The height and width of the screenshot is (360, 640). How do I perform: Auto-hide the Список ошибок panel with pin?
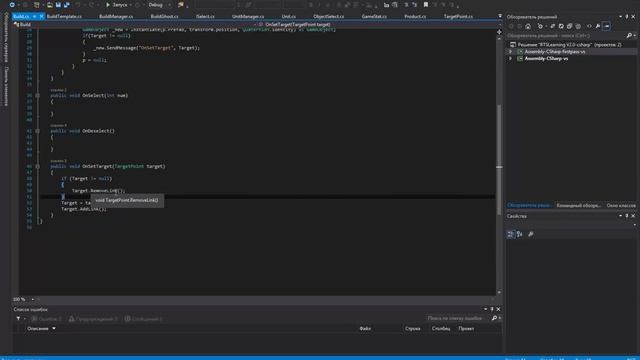tap(492, 309)
